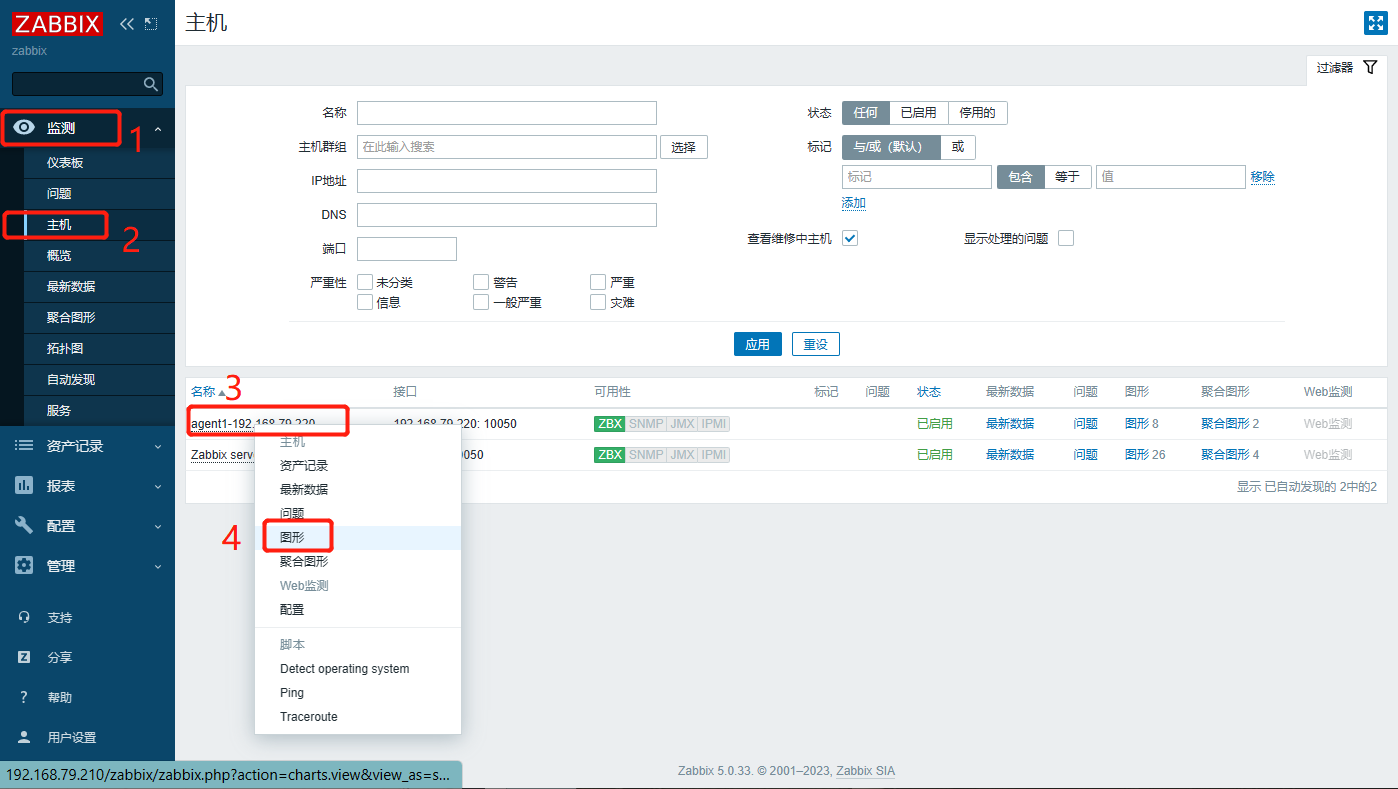Screen dimensions: 1398x789
Task: Check the 警告 severity box
Action: pyautogui.click(x=481, y=283)
